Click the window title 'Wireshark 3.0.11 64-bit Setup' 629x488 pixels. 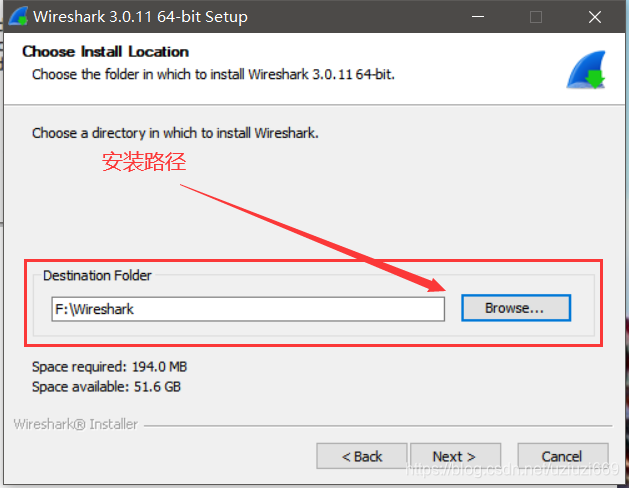pos(140,17)
